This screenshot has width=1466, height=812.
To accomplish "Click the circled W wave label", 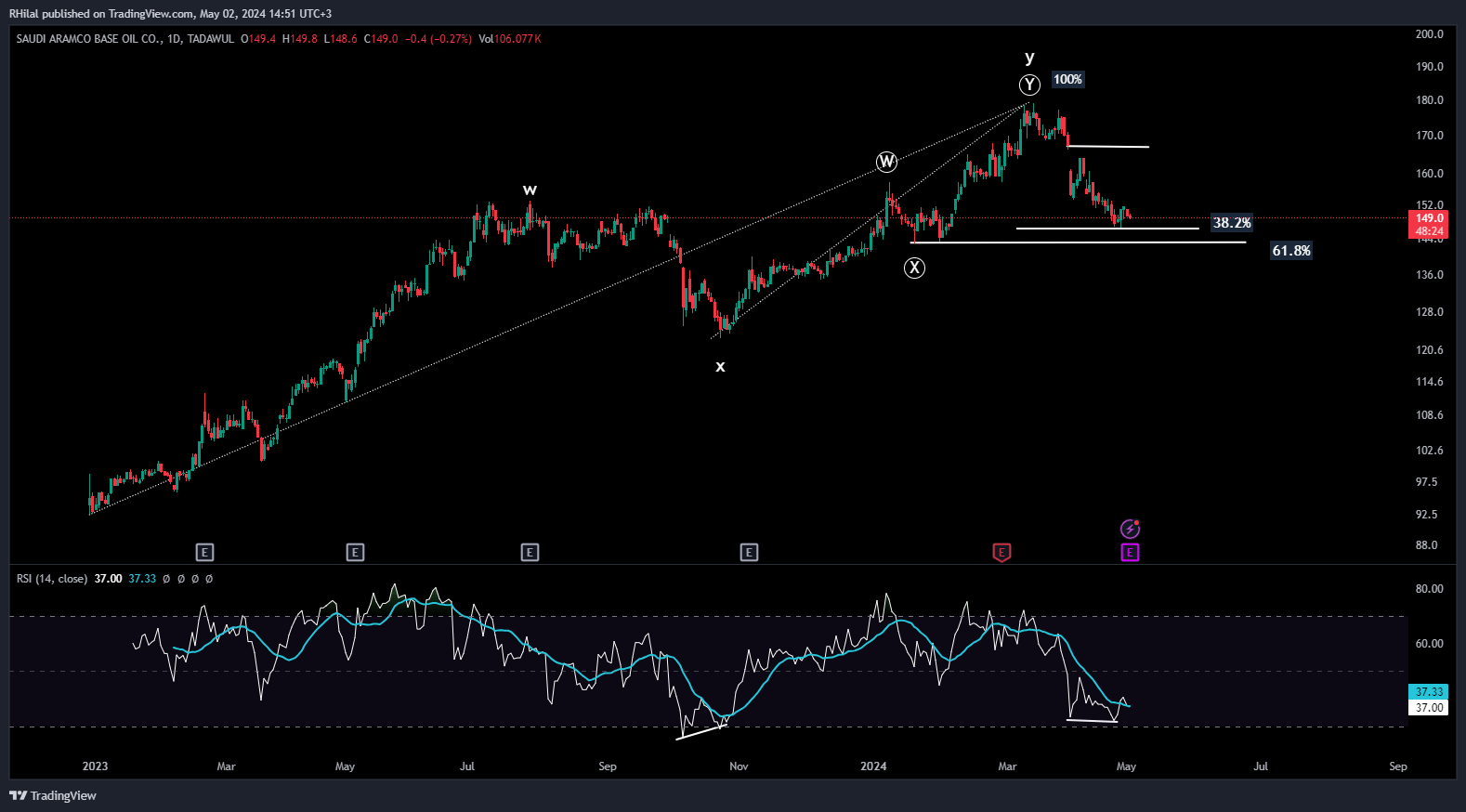I will coord(887,162).
